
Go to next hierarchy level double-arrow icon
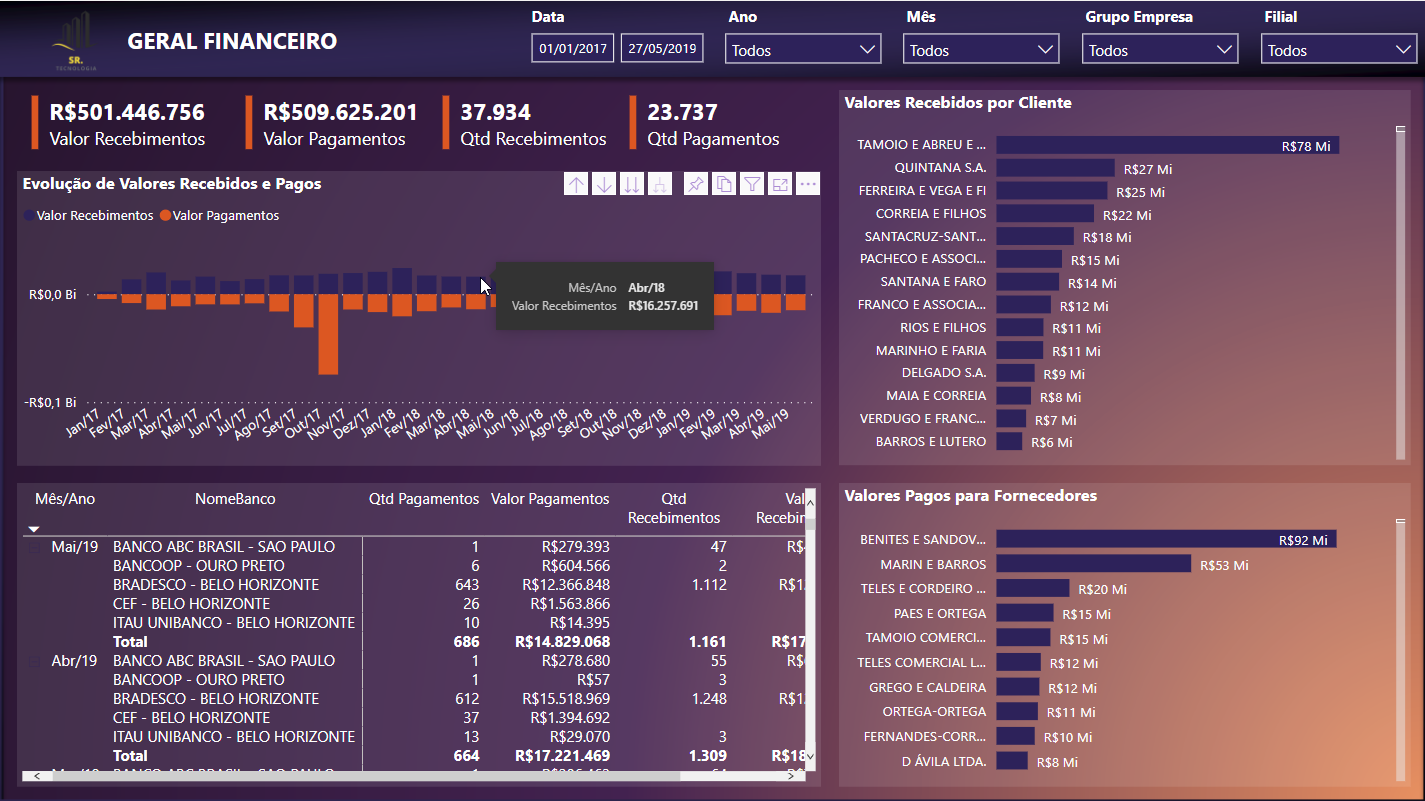pos(632,184)
